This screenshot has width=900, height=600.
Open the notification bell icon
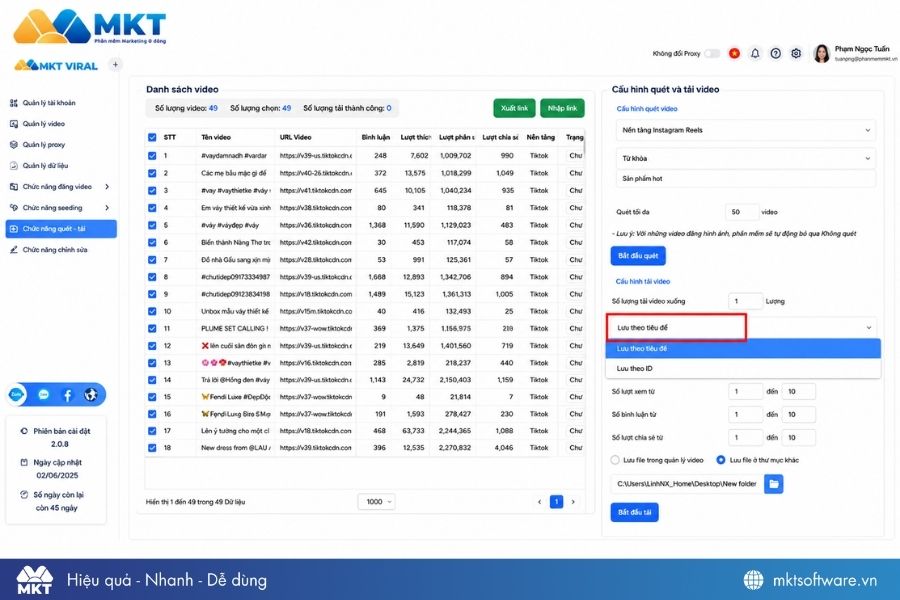pyautogui.click(x=755, y=53)
